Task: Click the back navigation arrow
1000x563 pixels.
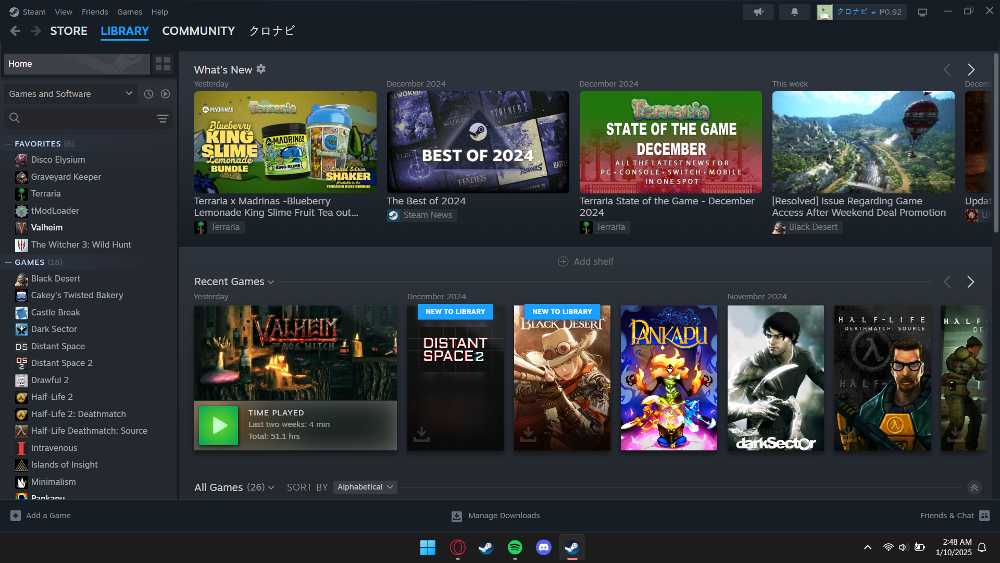Action: click(x=15, y=31)
